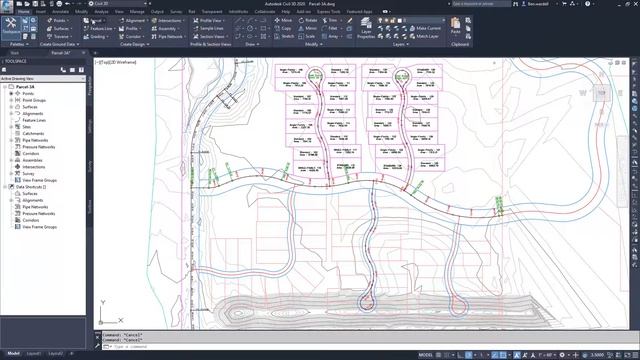Collapse the Data Shortcuts tree node
640x360 pixels.
(x=5, y=187)
